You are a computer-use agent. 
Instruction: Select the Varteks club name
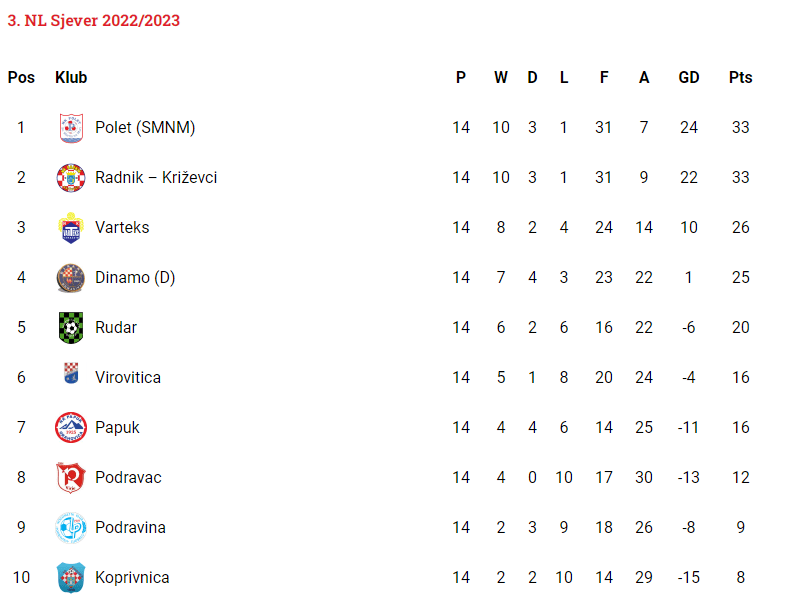click(x=122, y=227)
